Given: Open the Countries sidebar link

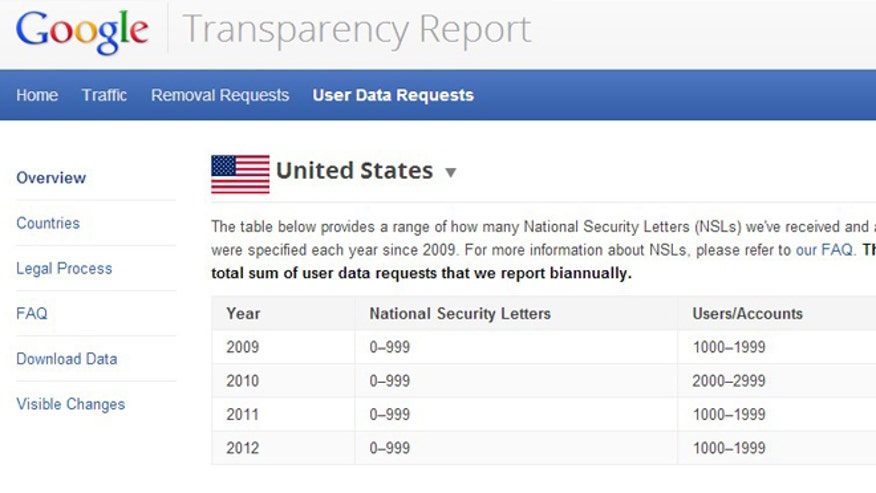Looking at the screenshot, I should click(48, 223).
